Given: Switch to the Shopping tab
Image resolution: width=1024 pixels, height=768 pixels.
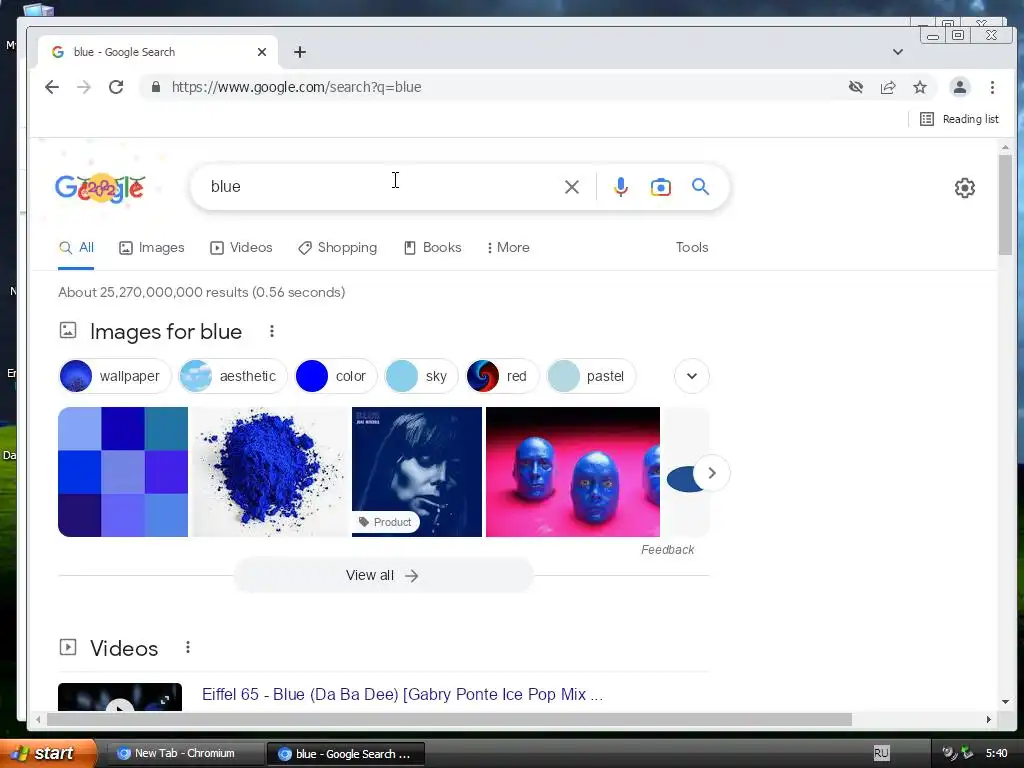Looking at the screenshot, I should [338, 248].
